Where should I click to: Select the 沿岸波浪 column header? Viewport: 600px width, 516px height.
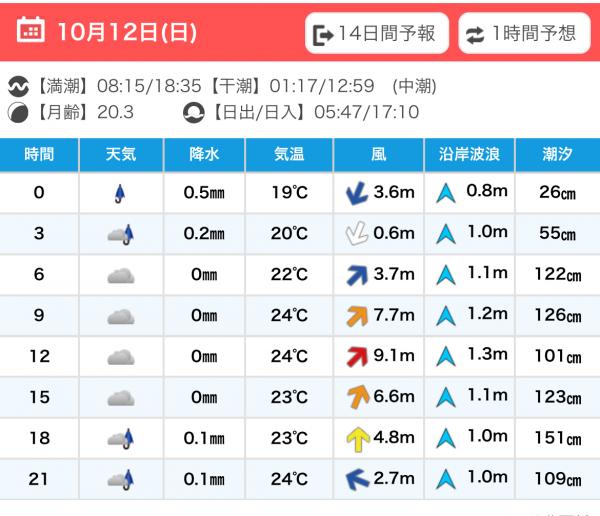point(470,154)
